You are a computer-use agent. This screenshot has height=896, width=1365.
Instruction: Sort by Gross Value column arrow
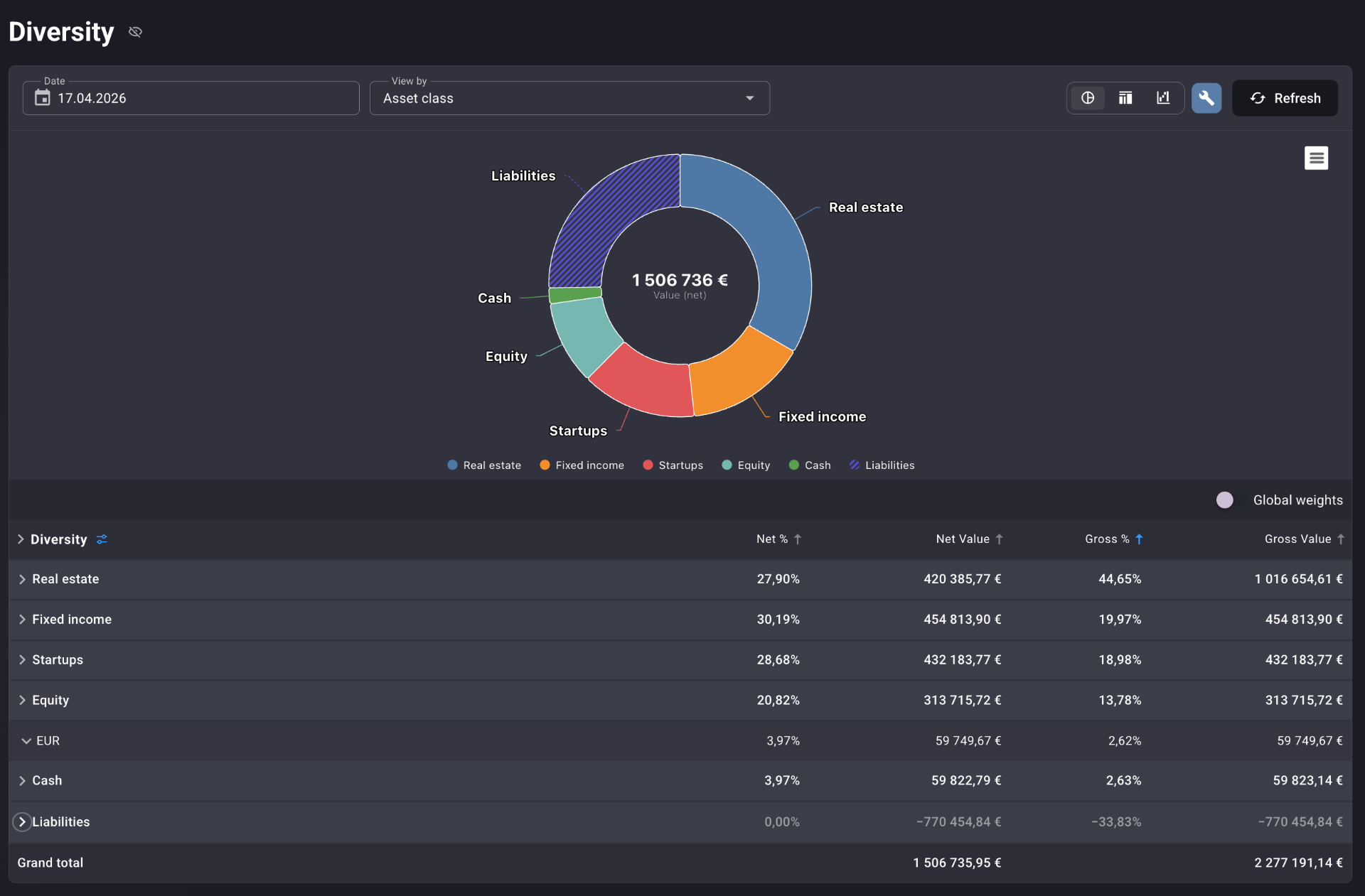[x=1341, y=539]
